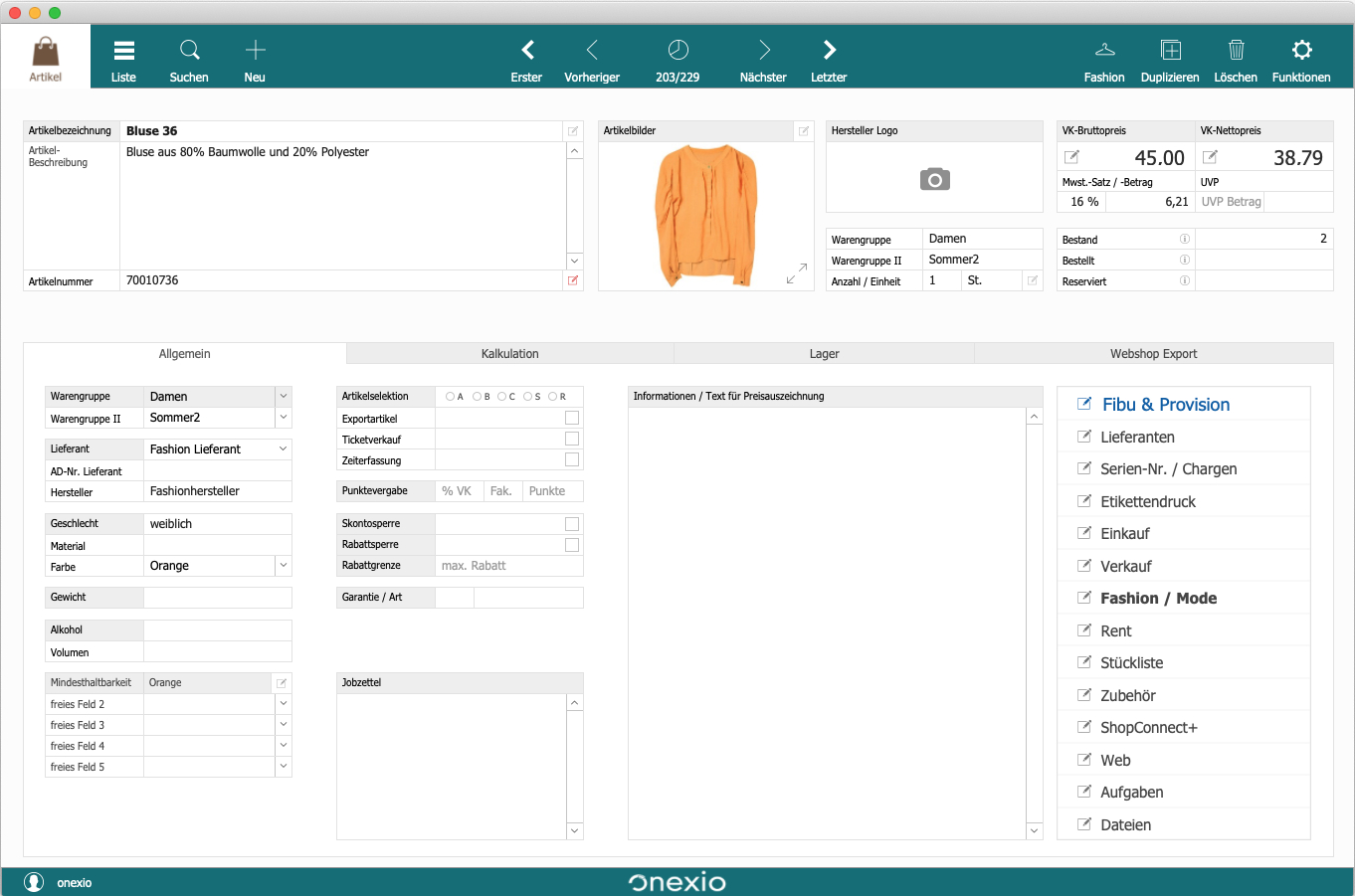Jump to last record with Letzter
The width and height of the screenshot is (1355, 896).
829,60
